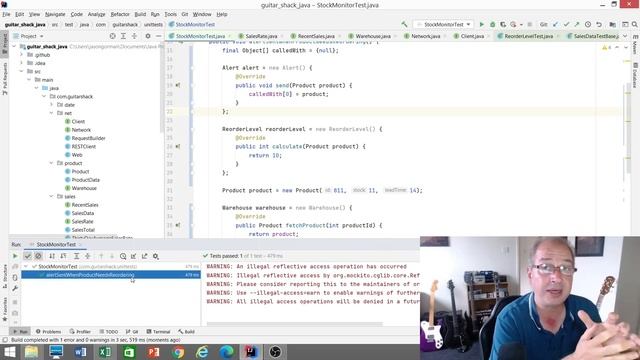Start debugging with the bug icon

click(x=492, y=24)
